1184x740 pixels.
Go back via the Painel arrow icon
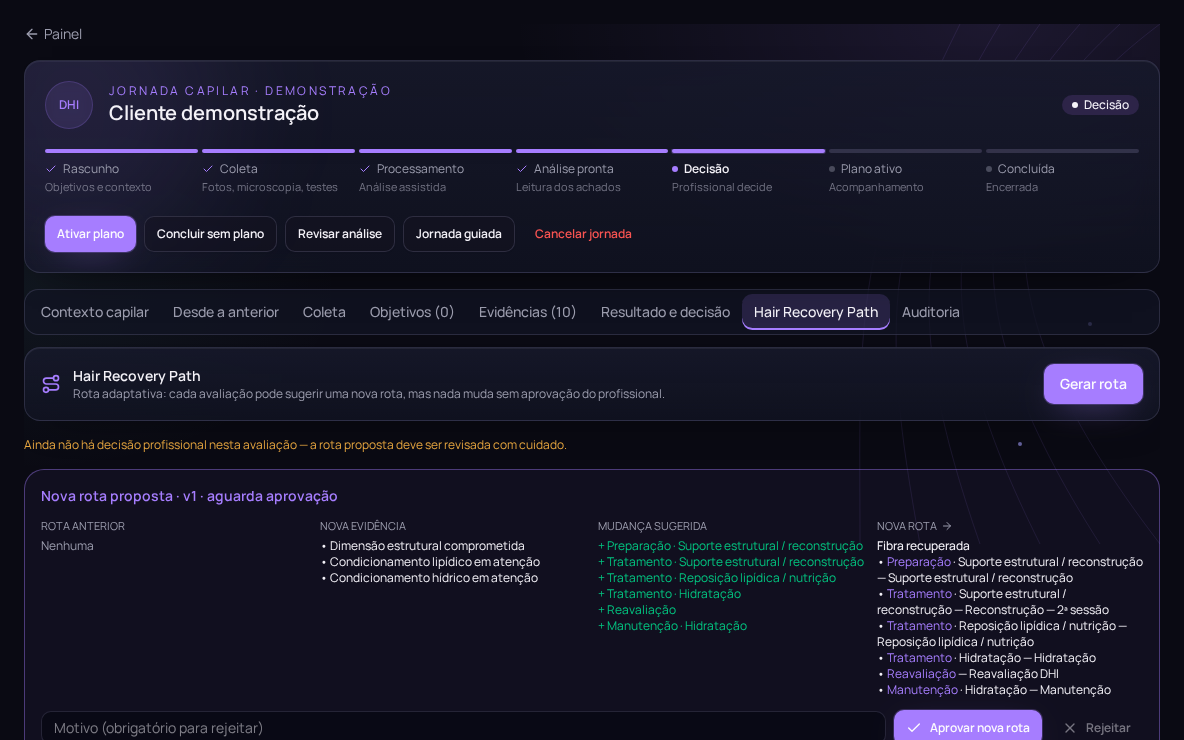[x=32, y=34]
